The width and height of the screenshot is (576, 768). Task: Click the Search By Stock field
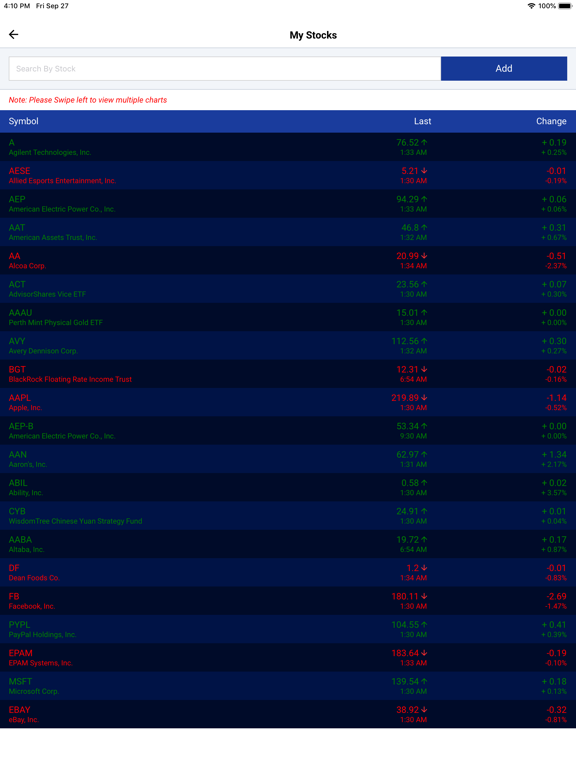(x=225, y=69)
